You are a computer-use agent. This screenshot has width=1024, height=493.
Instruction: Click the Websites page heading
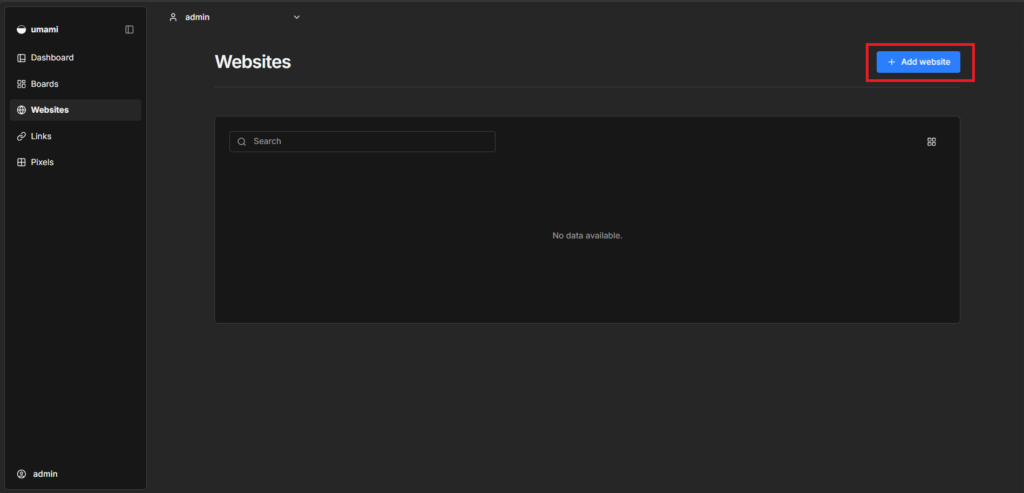253,61
